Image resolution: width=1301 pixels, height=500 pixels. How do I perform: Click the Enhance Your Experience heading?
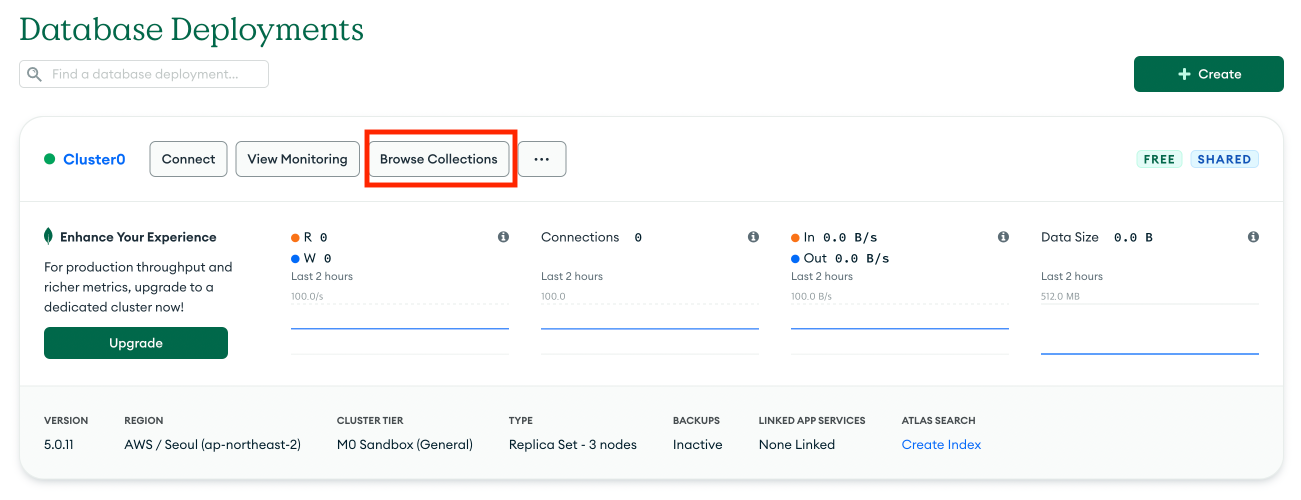coord(138,237)
